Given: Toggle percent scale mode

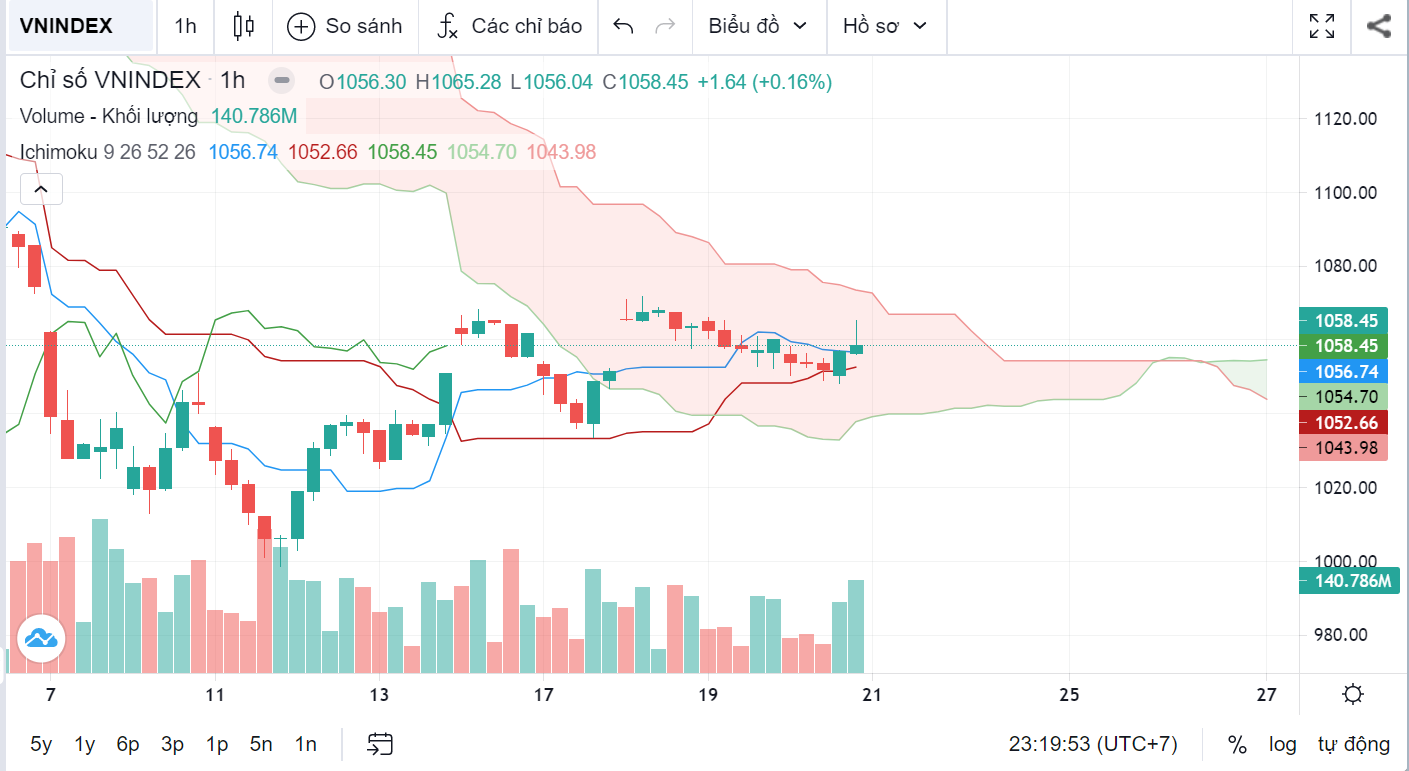Looking at the screenshot, I should click(1237, 744).
